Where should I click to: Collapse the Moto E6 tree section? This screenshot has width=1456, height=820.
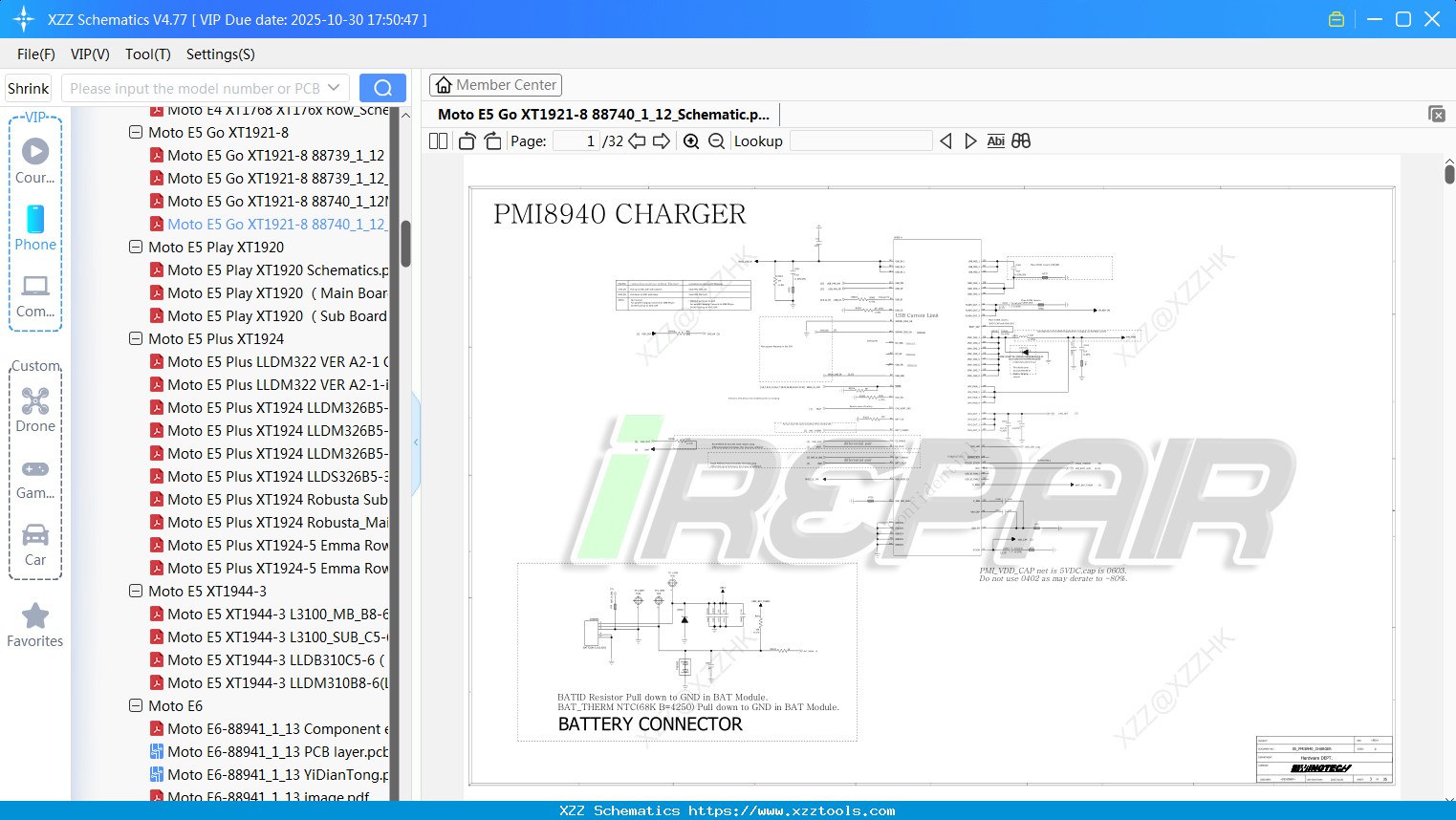coord(136,705)
